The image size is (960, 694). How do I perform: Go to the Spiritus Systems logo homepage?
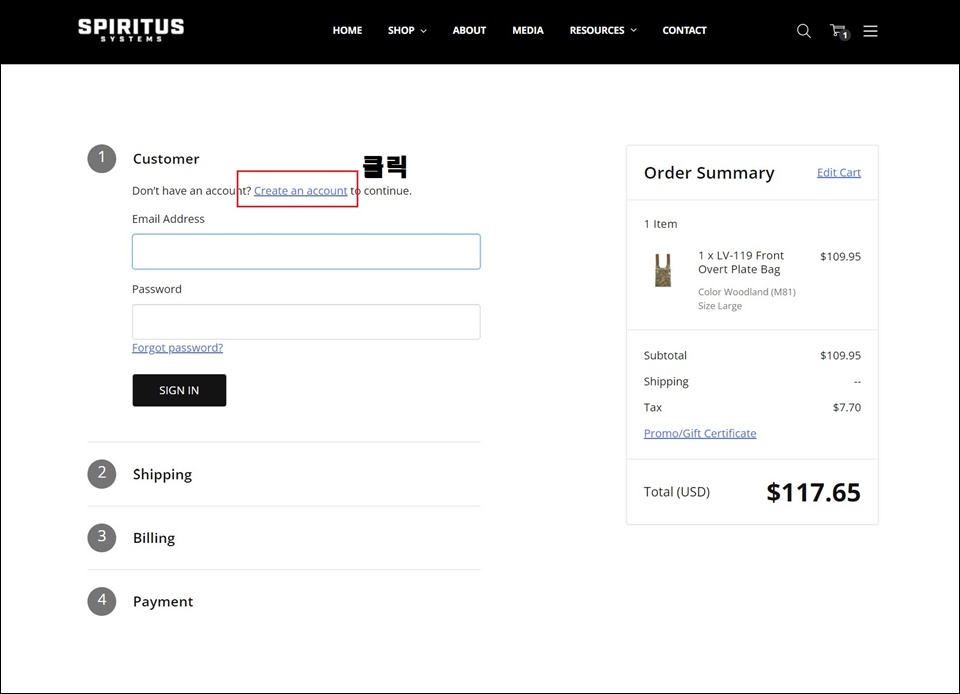pyautogui.click(x=131, y=30)
